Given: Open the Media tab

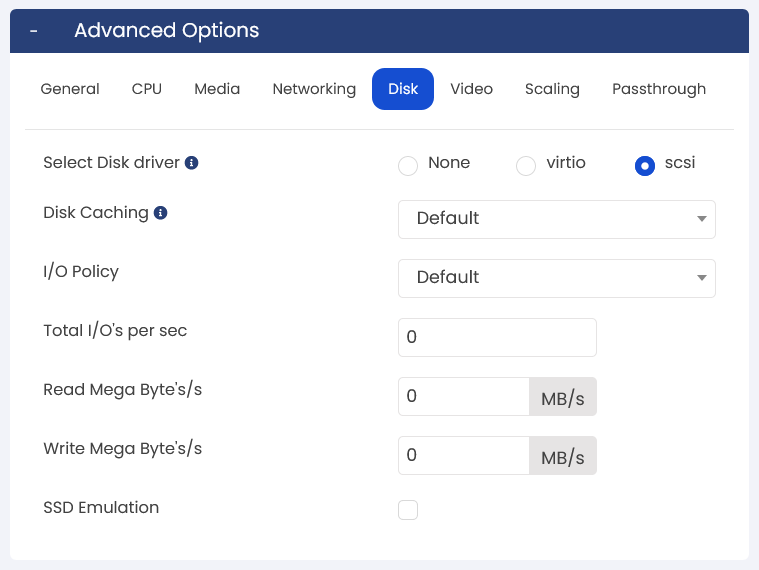Looking at the screenshot, I should click(x=217, y=89).
